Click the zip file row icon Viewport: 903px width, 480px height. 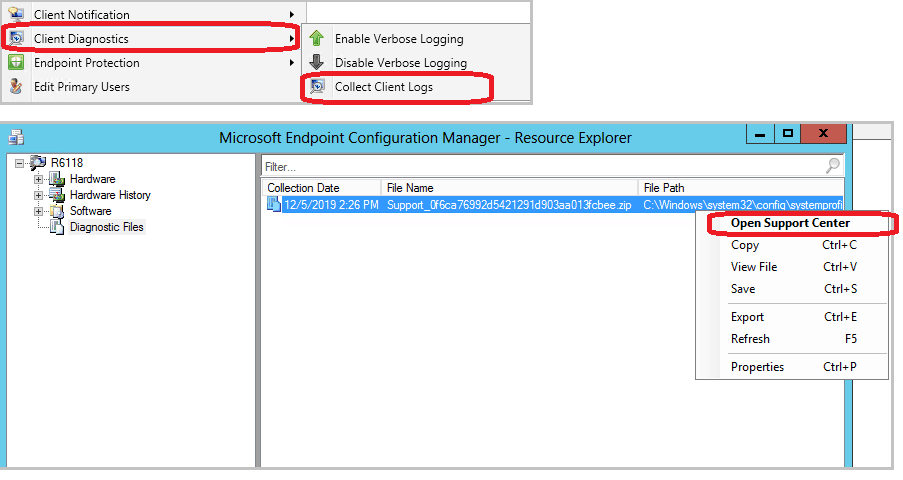274,205
